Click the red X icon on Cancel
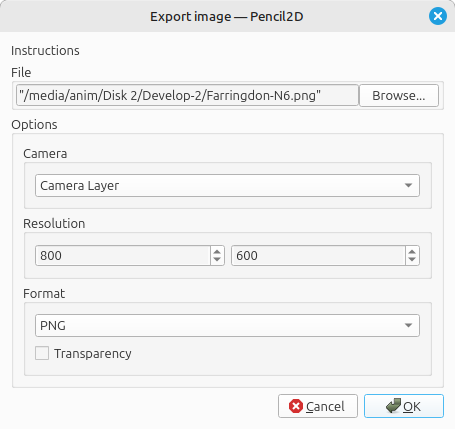This screenshot has height=429, width=455. tap(296, 406)
